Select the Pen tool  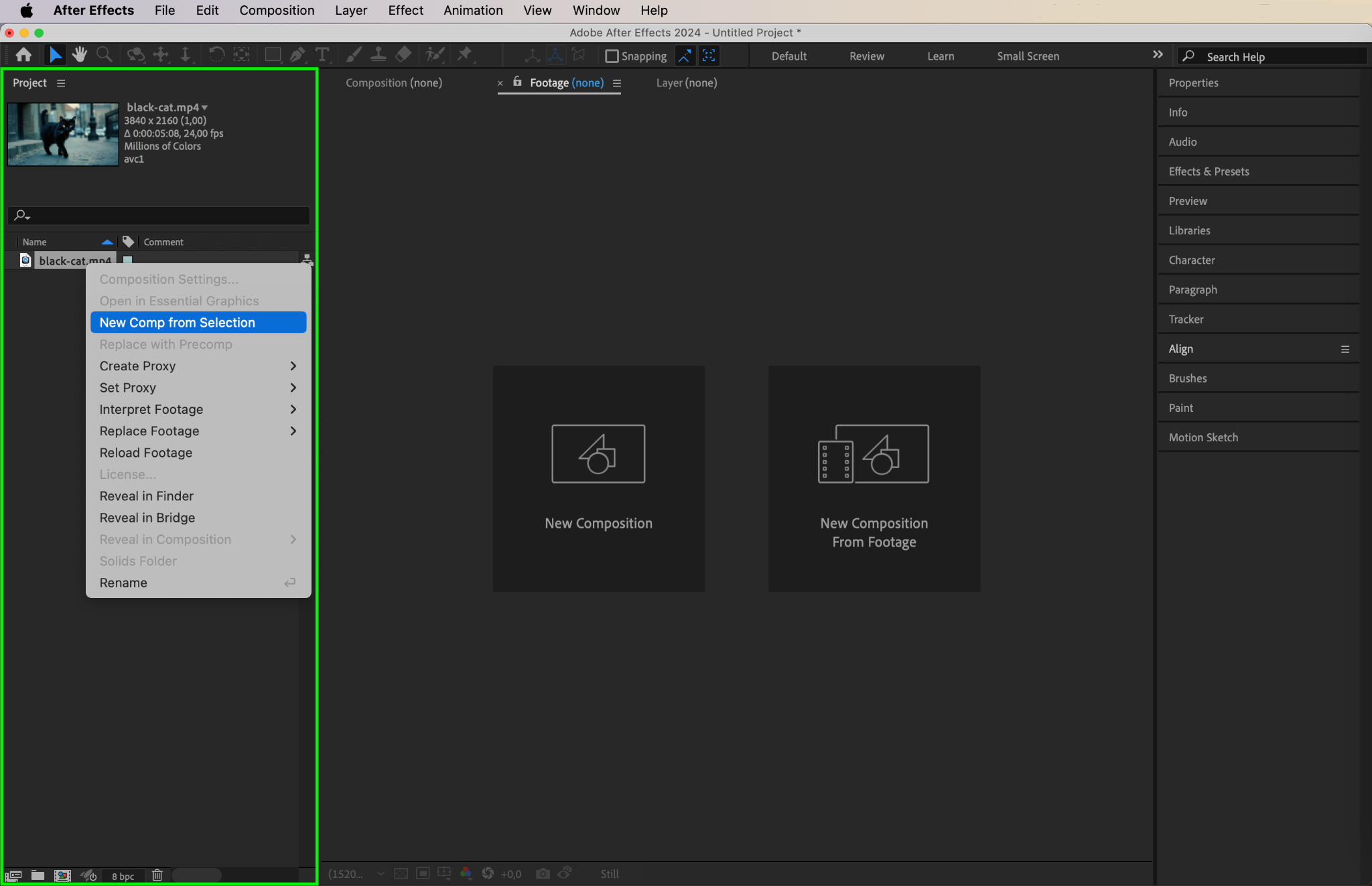pyautogui.click(x=297, y=55)
